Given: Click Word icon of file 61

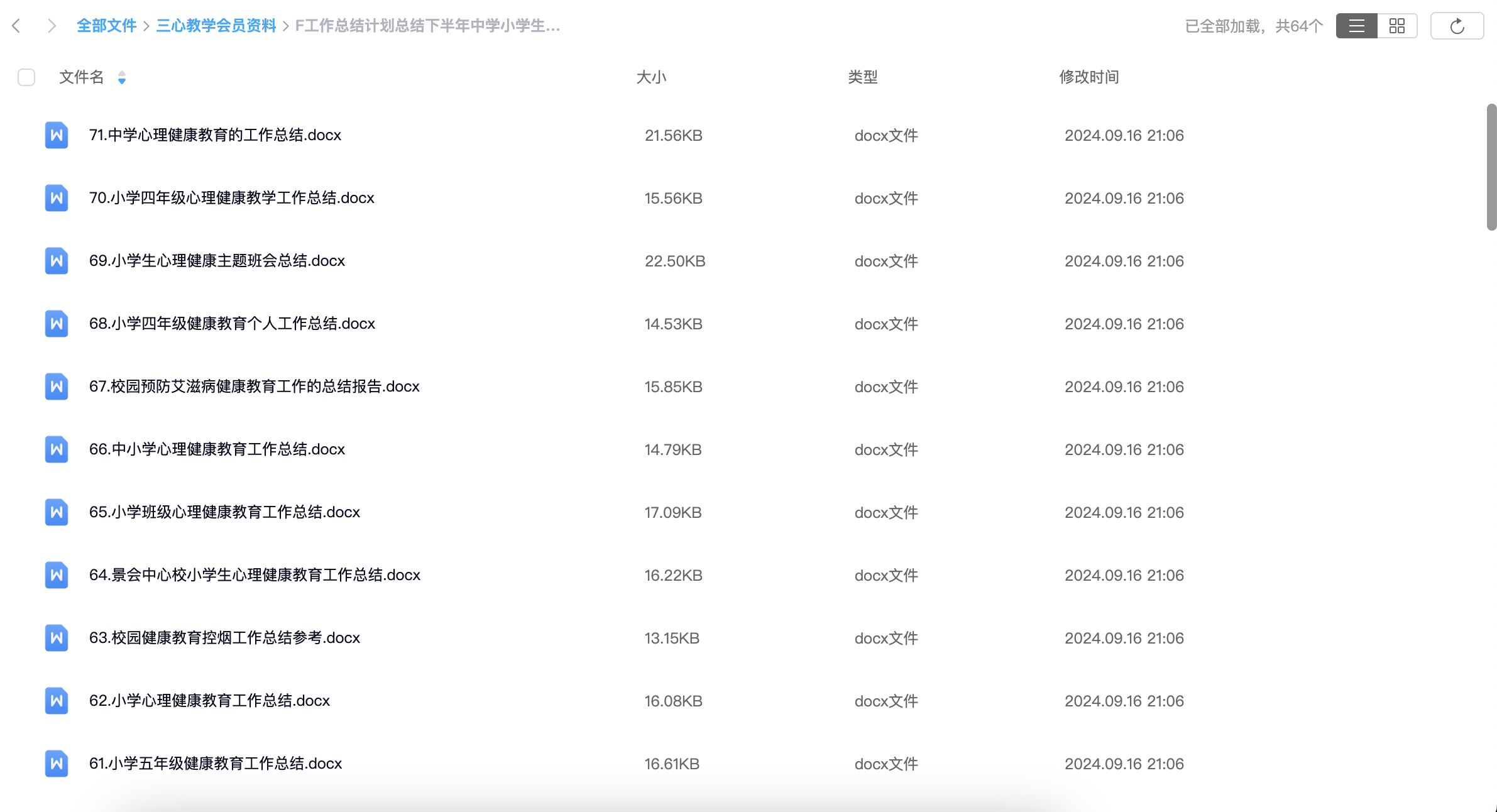Looking at the screenshot, I should 57,764.
